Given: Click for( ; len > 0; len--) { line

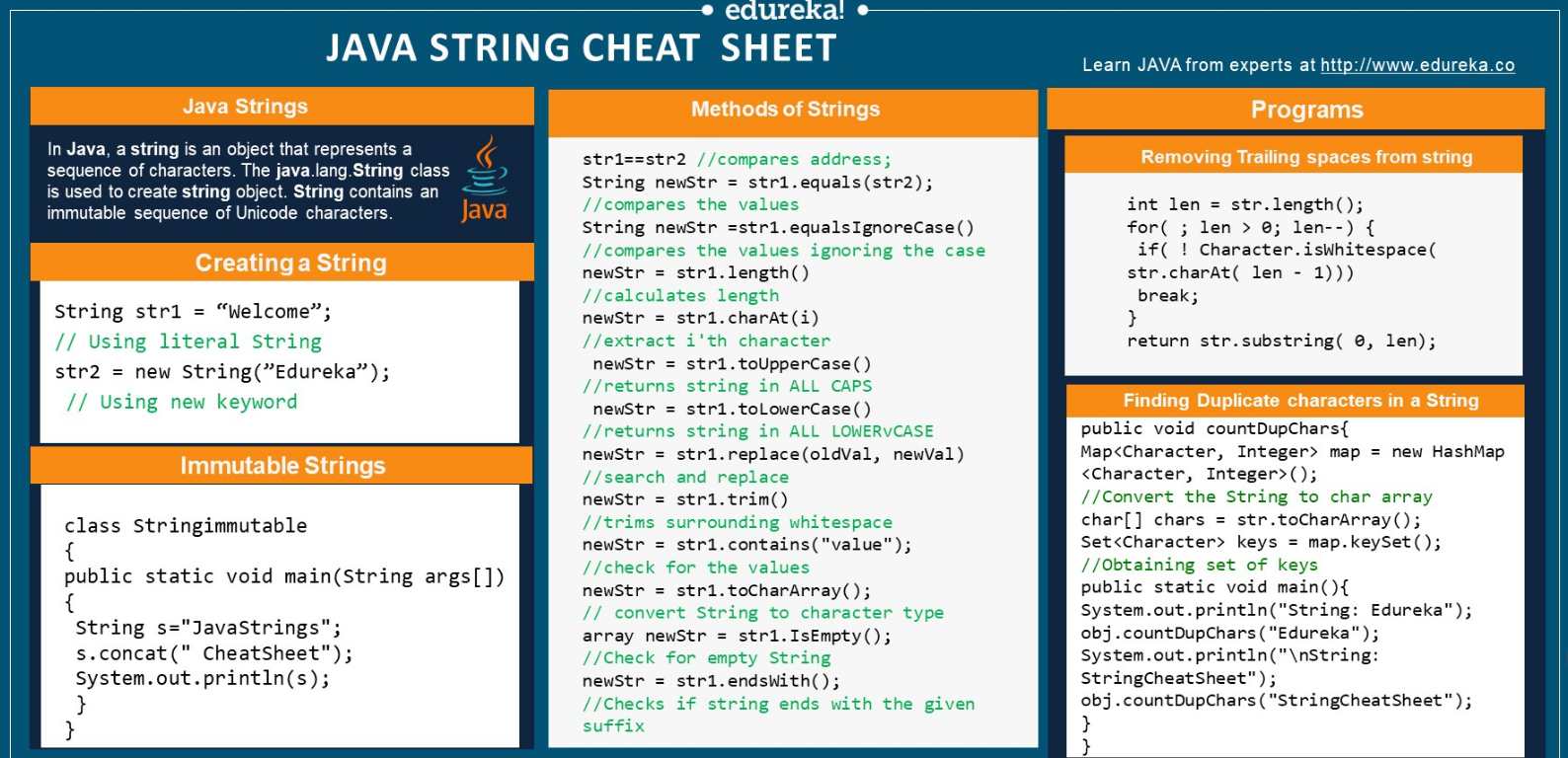Looking at the screenshot, I should 1251,228.
